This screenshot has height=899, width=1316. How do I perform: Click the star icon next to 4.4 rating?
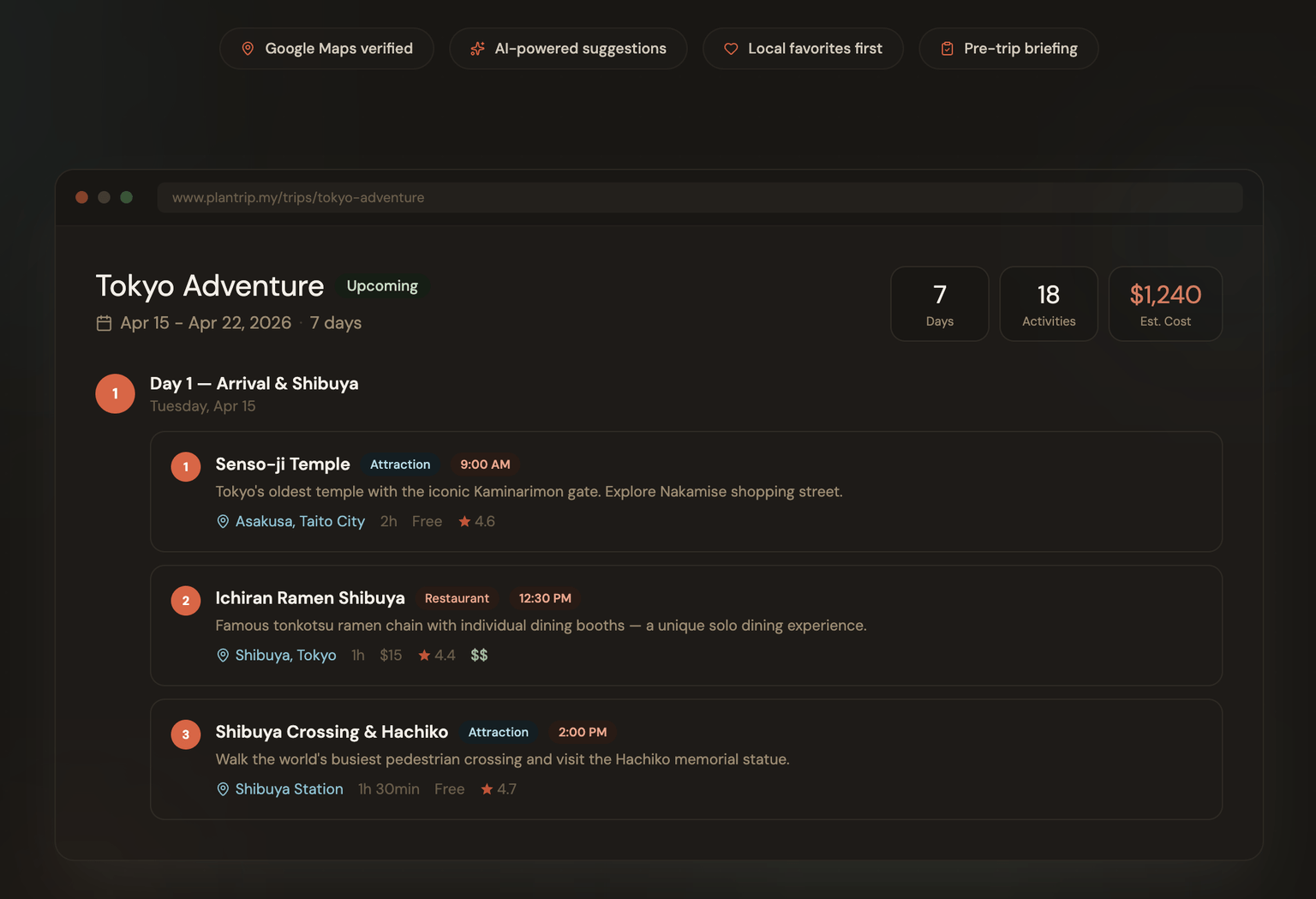pos(424,655)
